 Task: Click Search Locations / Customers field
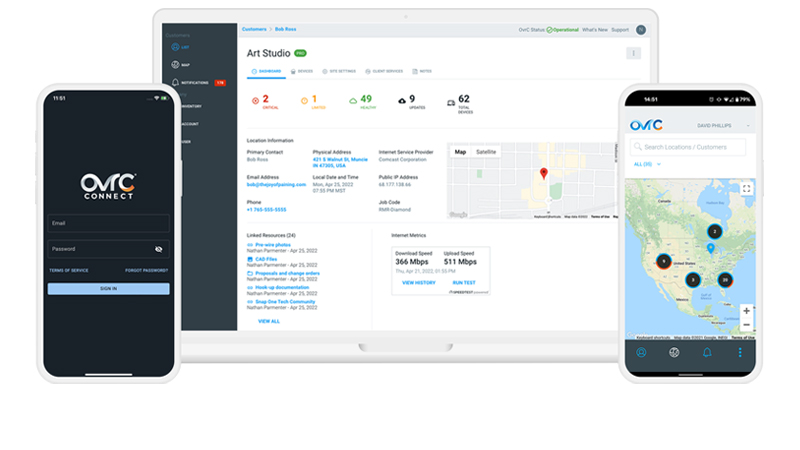[x=688, y=147]
